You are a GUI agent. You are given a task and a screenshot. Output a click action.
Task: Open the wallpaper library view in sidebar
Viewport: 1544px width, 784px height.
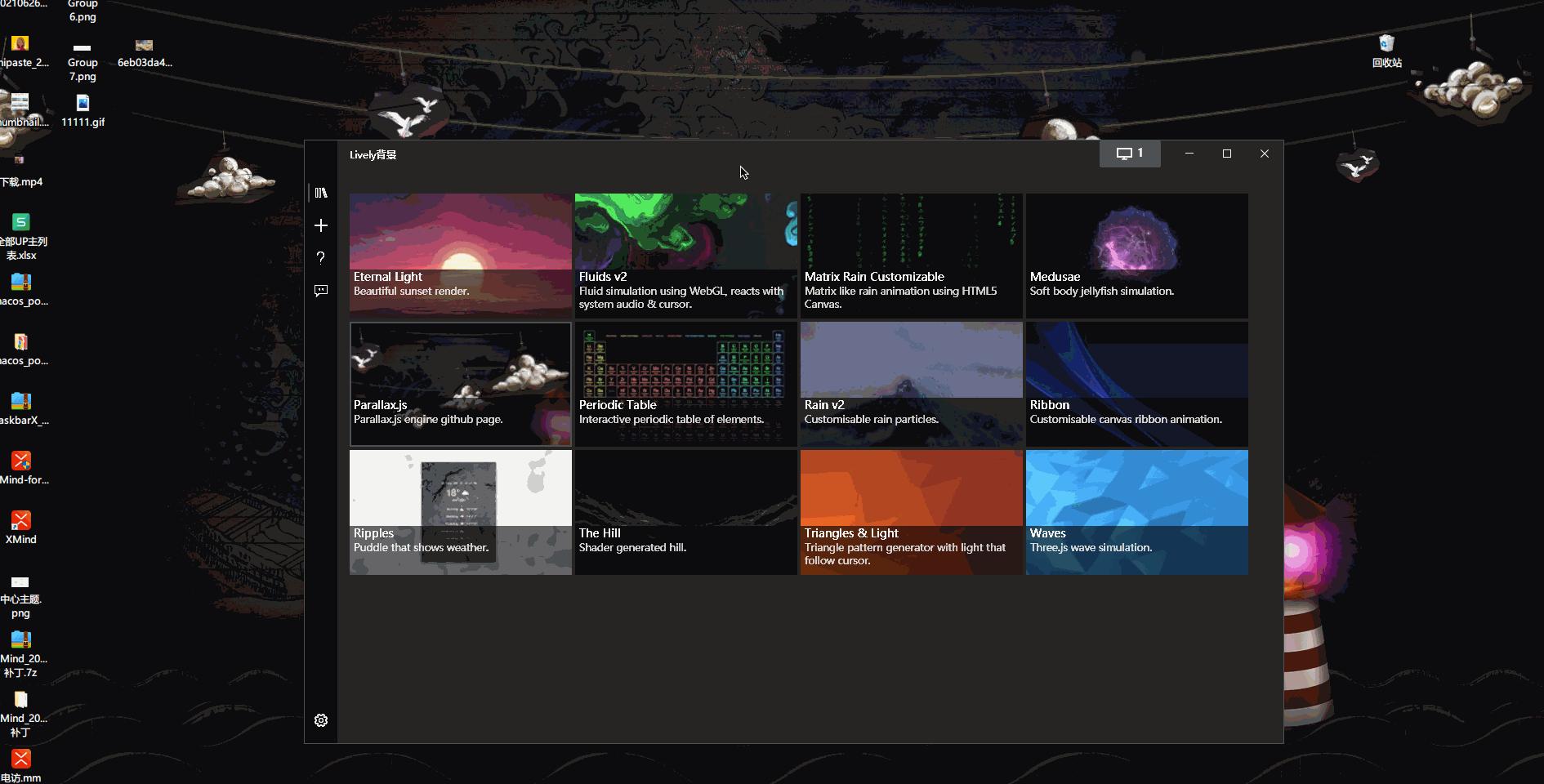click(x=321, y=192)
